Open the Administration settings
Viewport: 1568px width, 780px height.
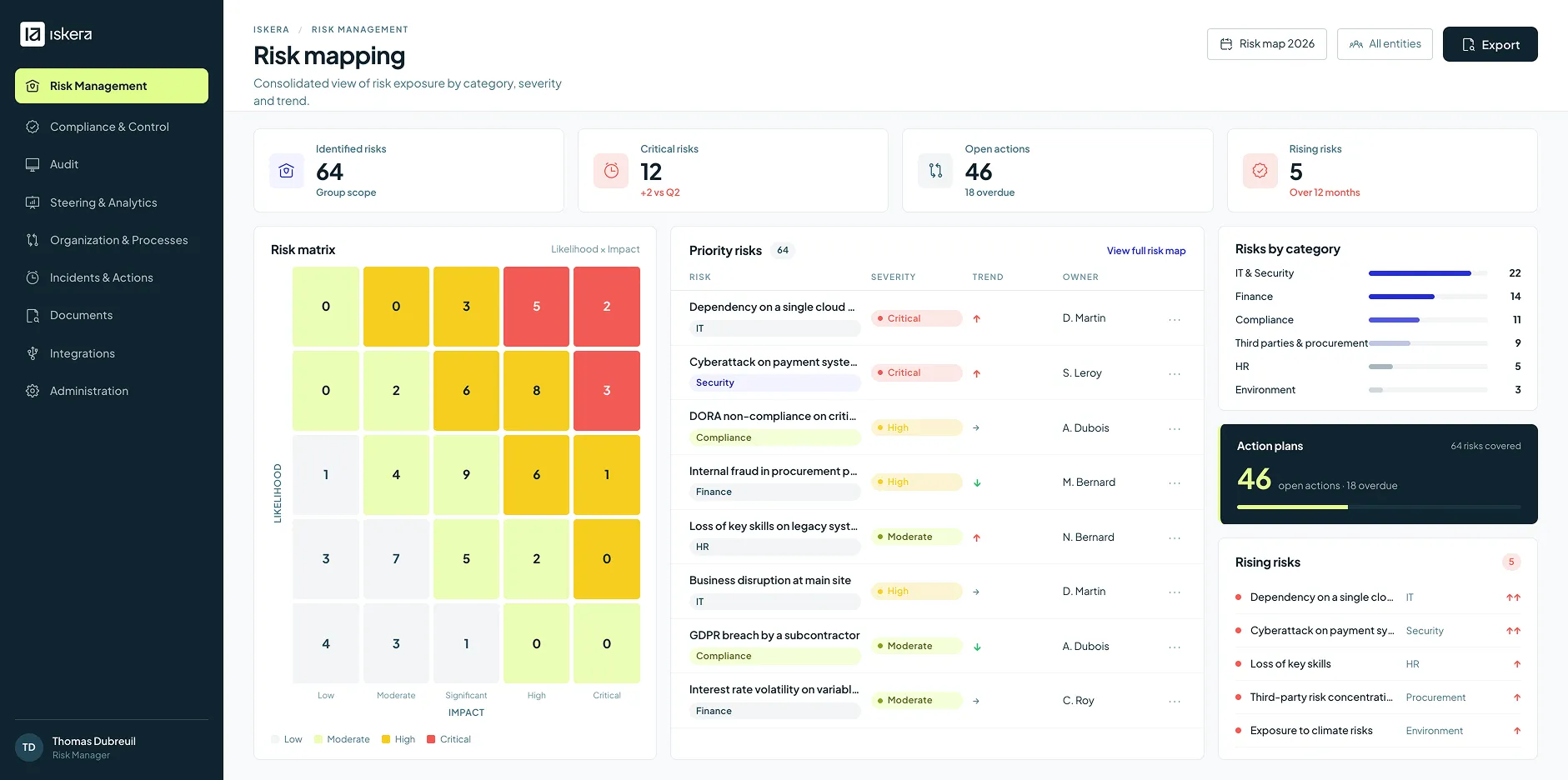click(112, 391)
